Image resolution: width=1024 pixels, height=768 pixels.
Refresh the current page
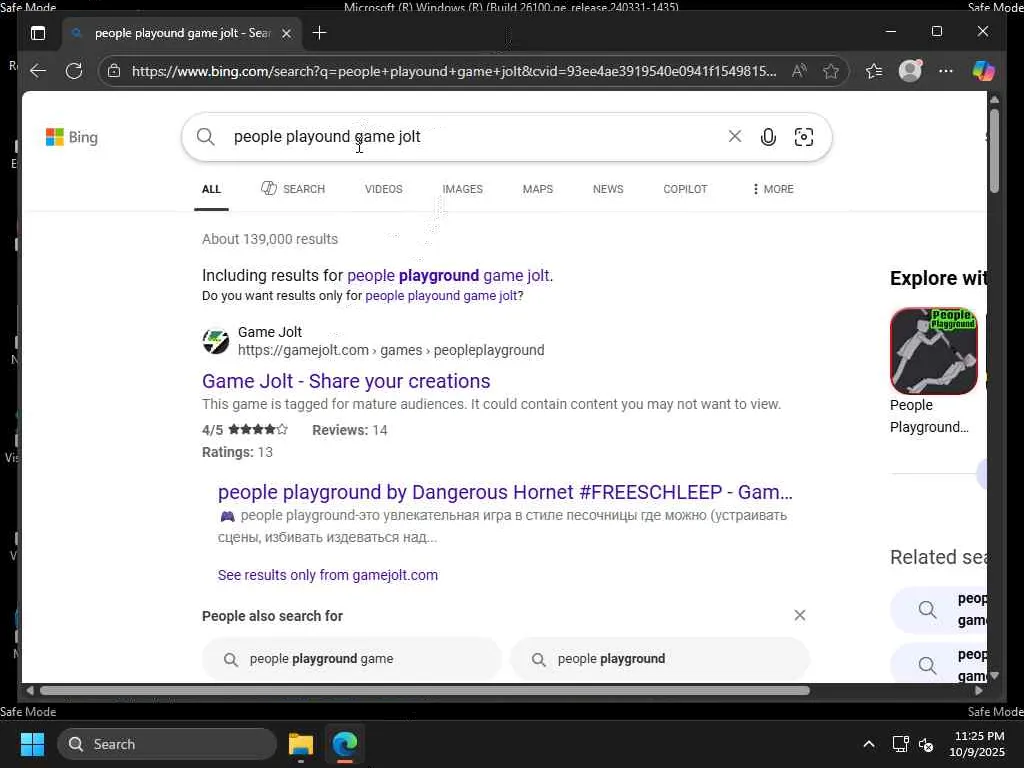74,71
